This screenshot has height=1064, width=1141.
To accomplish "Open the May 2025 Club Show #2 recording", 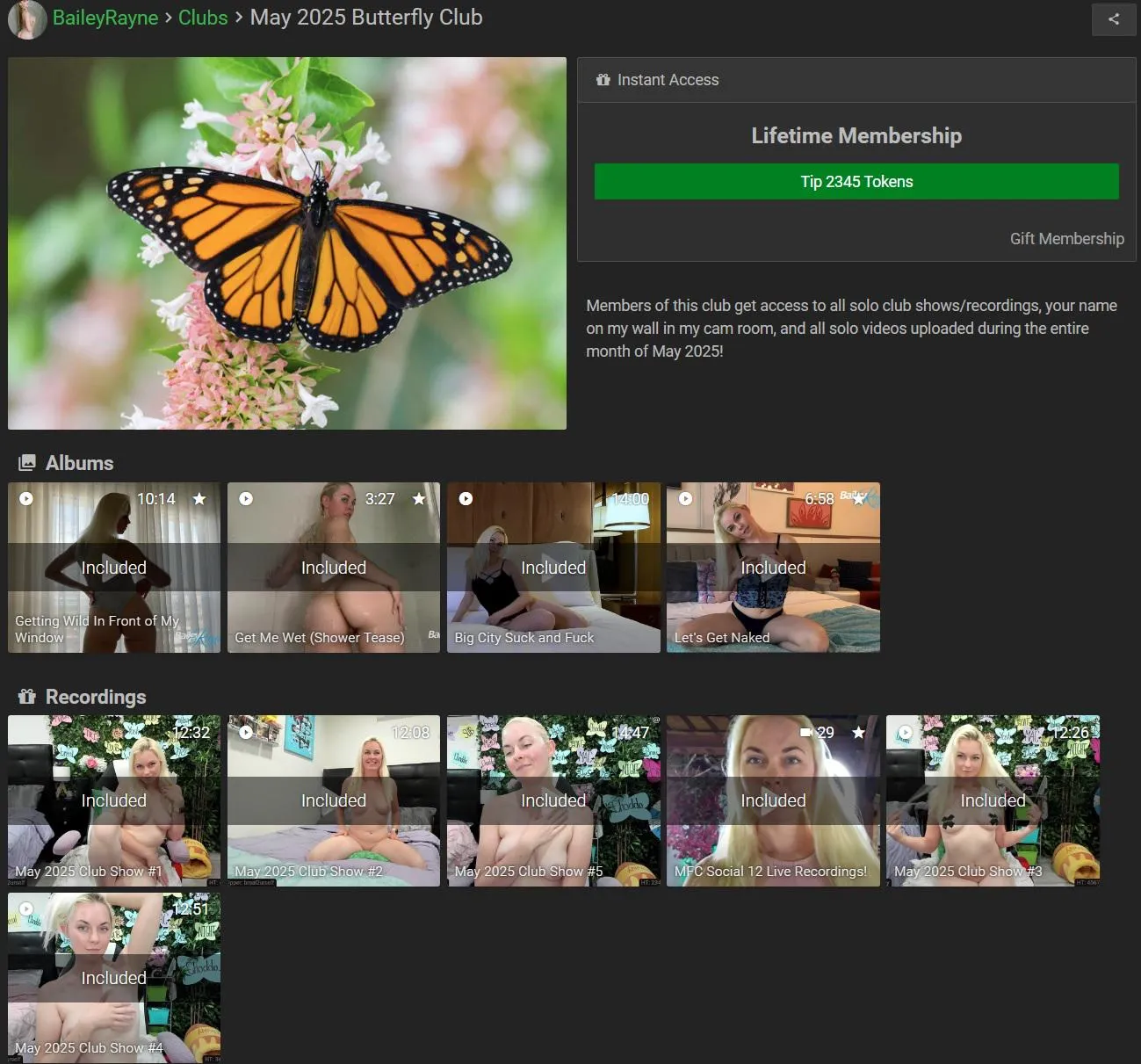I will click(334, 800).
